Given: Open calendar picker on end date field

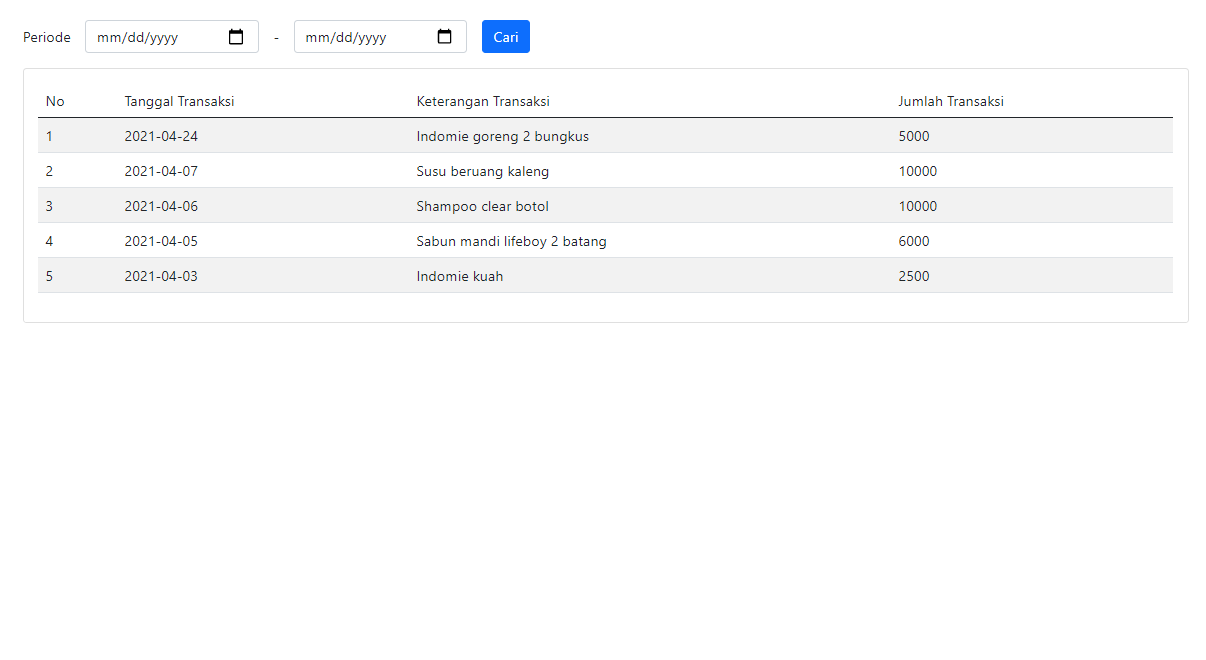Looking at the screenshot, I should (445, 37).
